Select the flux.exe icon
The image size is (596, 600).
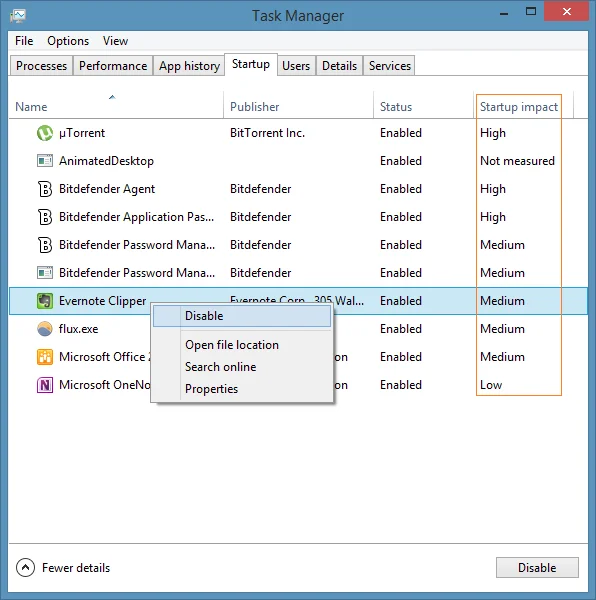click(x=45, y=329)
